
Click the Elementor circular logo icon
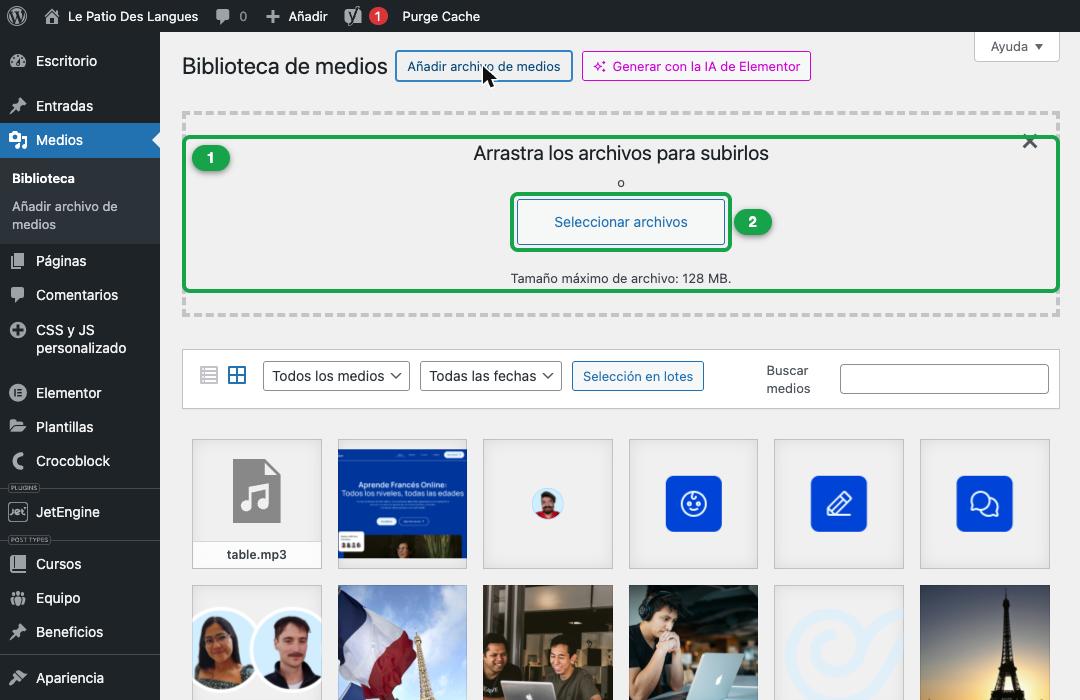pyautogui.click(x=18, y=393)
